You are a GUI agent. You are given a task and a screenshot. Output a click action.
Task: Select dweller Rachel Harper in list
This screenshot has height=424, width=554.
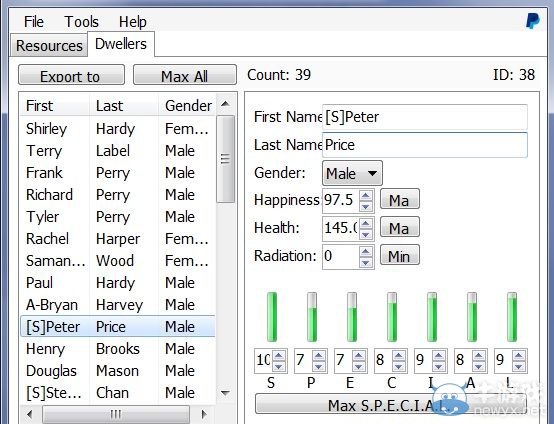click(118, 239)
